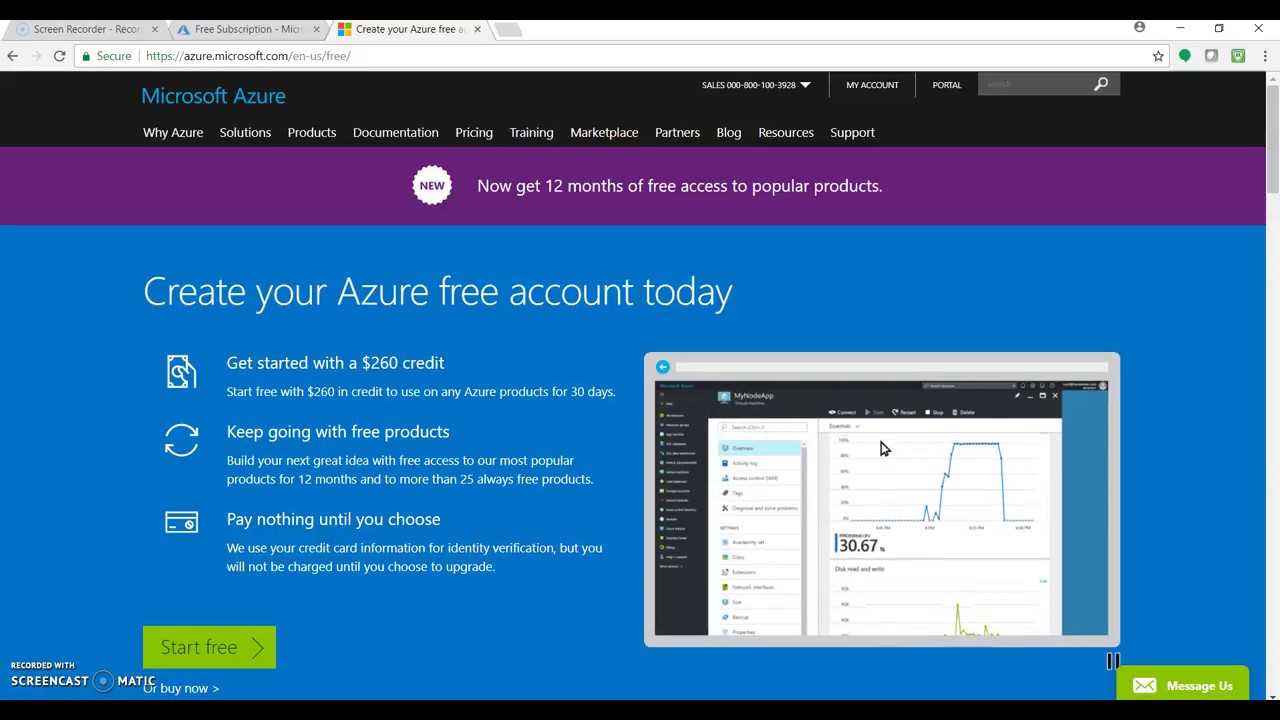Expand the Sales phone number dropdown

tap(805, 85)
